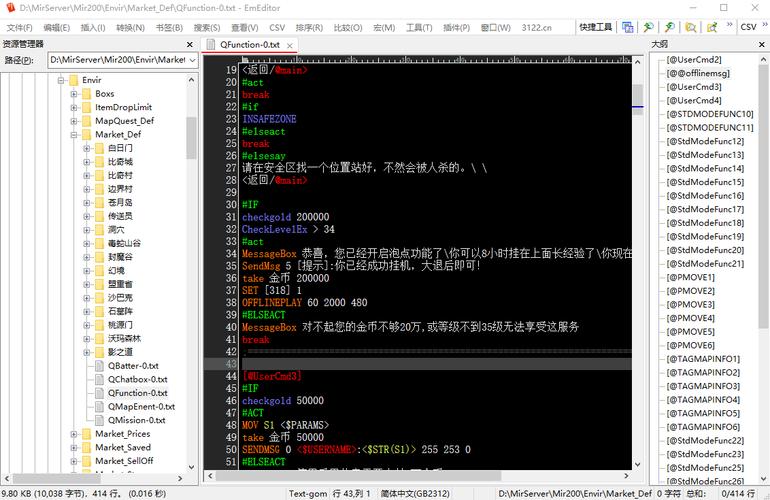Click 行 43,列 1 in the status bar
Screen dimensions: 770x500
click(353, 494)
